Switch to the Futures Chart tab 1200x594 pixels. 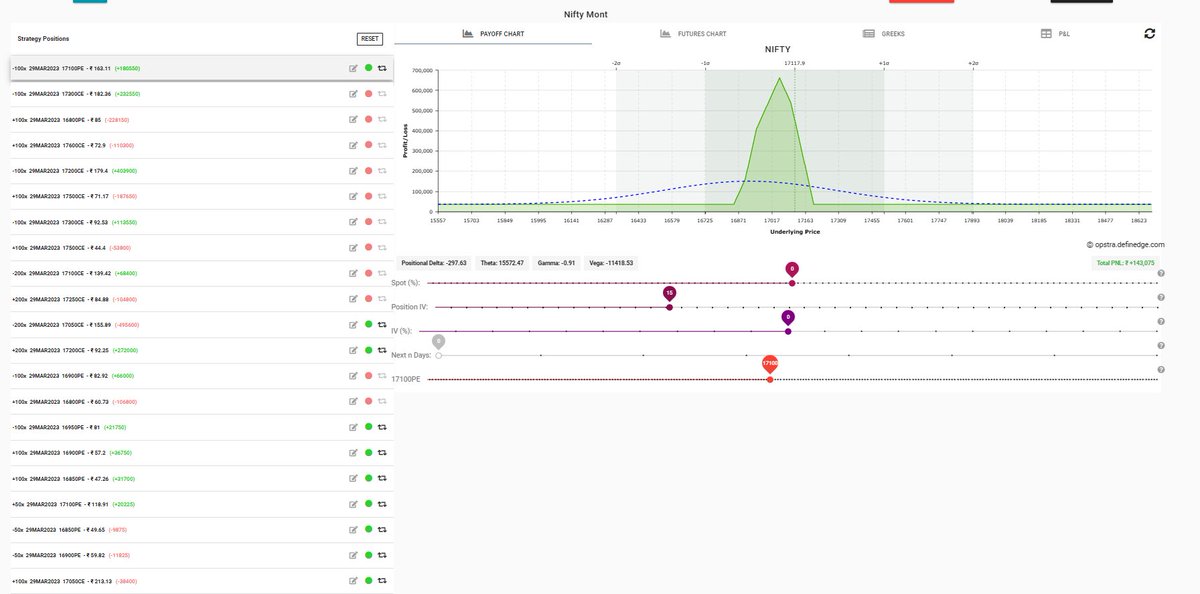pyautogui.click(x=693, y=34)
